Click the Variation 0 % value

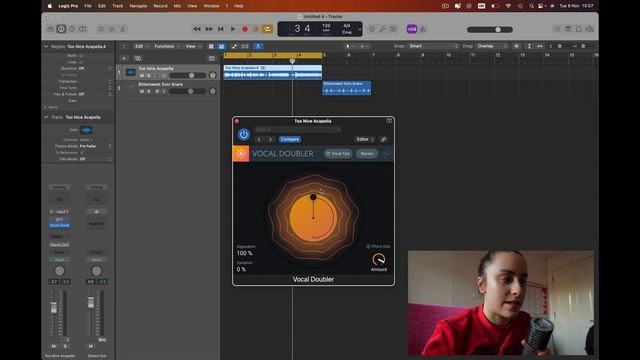click(241, 269)
